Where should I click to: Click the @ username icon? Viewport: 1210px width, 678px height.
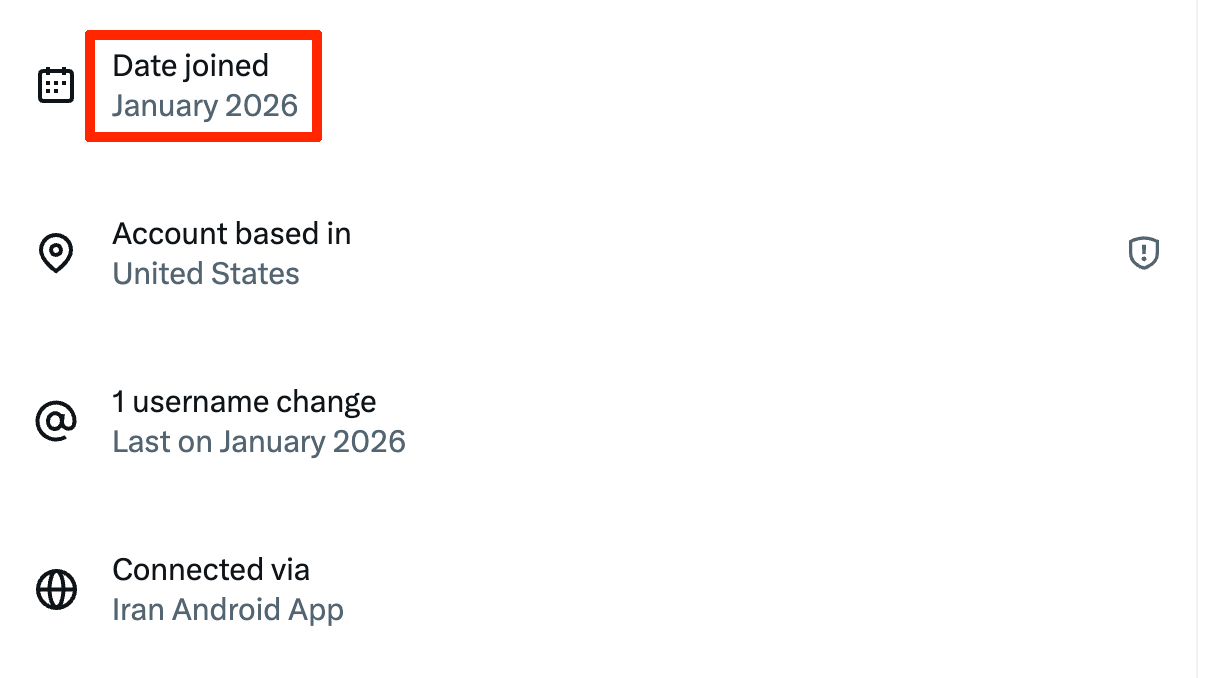click(x=56, y=421)
